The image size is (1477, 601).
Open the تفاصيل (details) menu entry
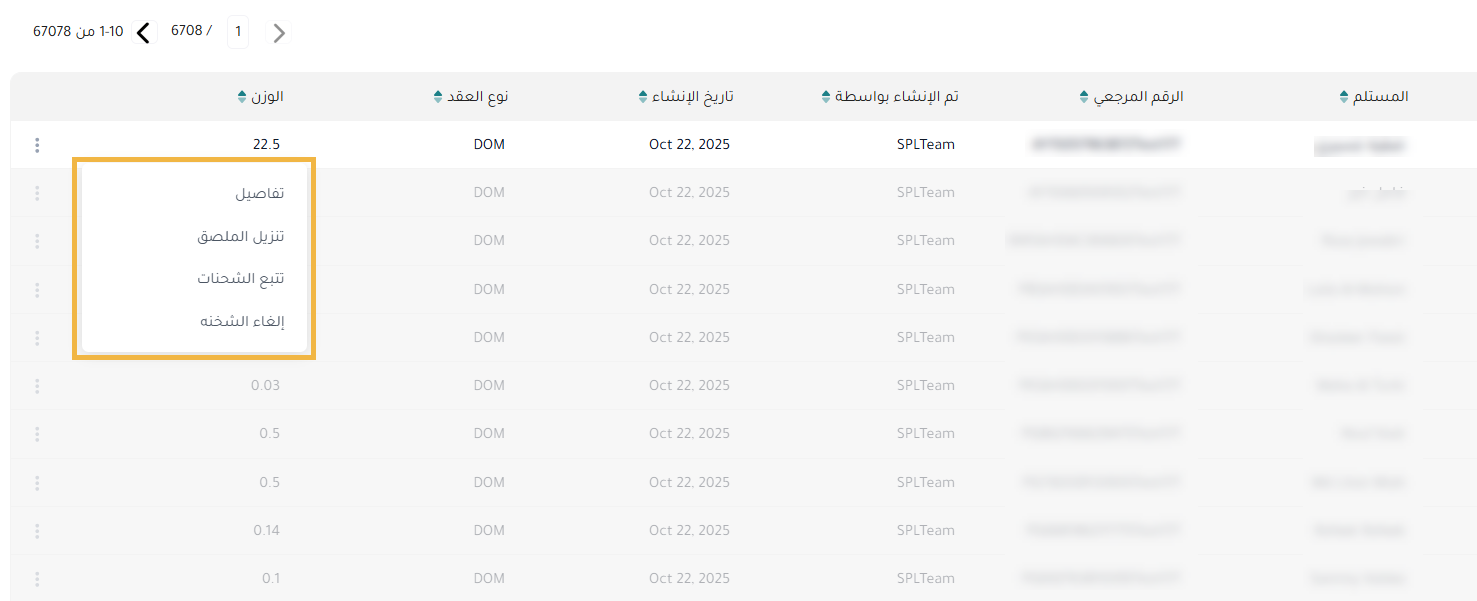click(259, 193)
